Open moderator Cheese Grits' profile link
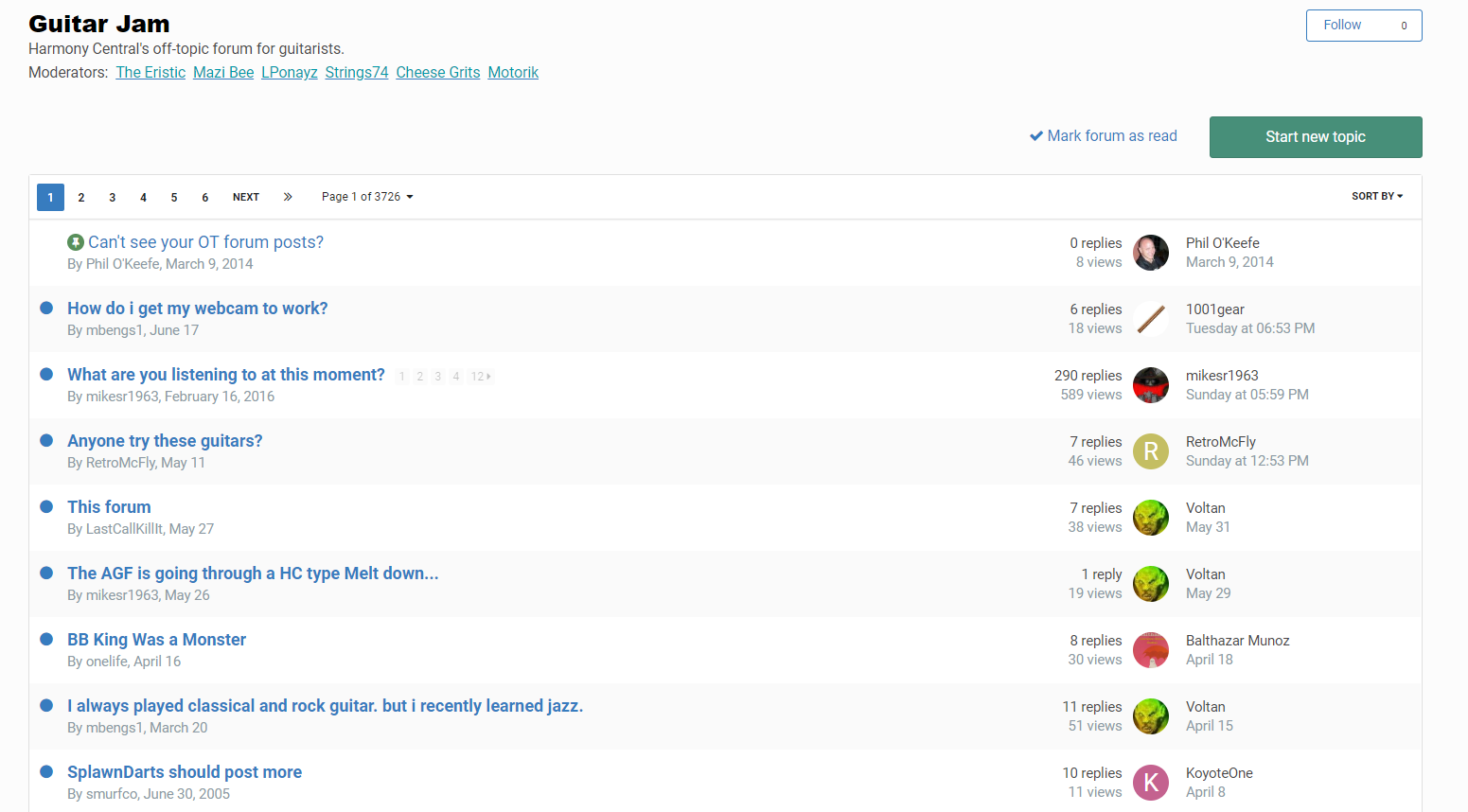Image resolution: width=1468 pixels, height=812 pixels. [438, 73]
